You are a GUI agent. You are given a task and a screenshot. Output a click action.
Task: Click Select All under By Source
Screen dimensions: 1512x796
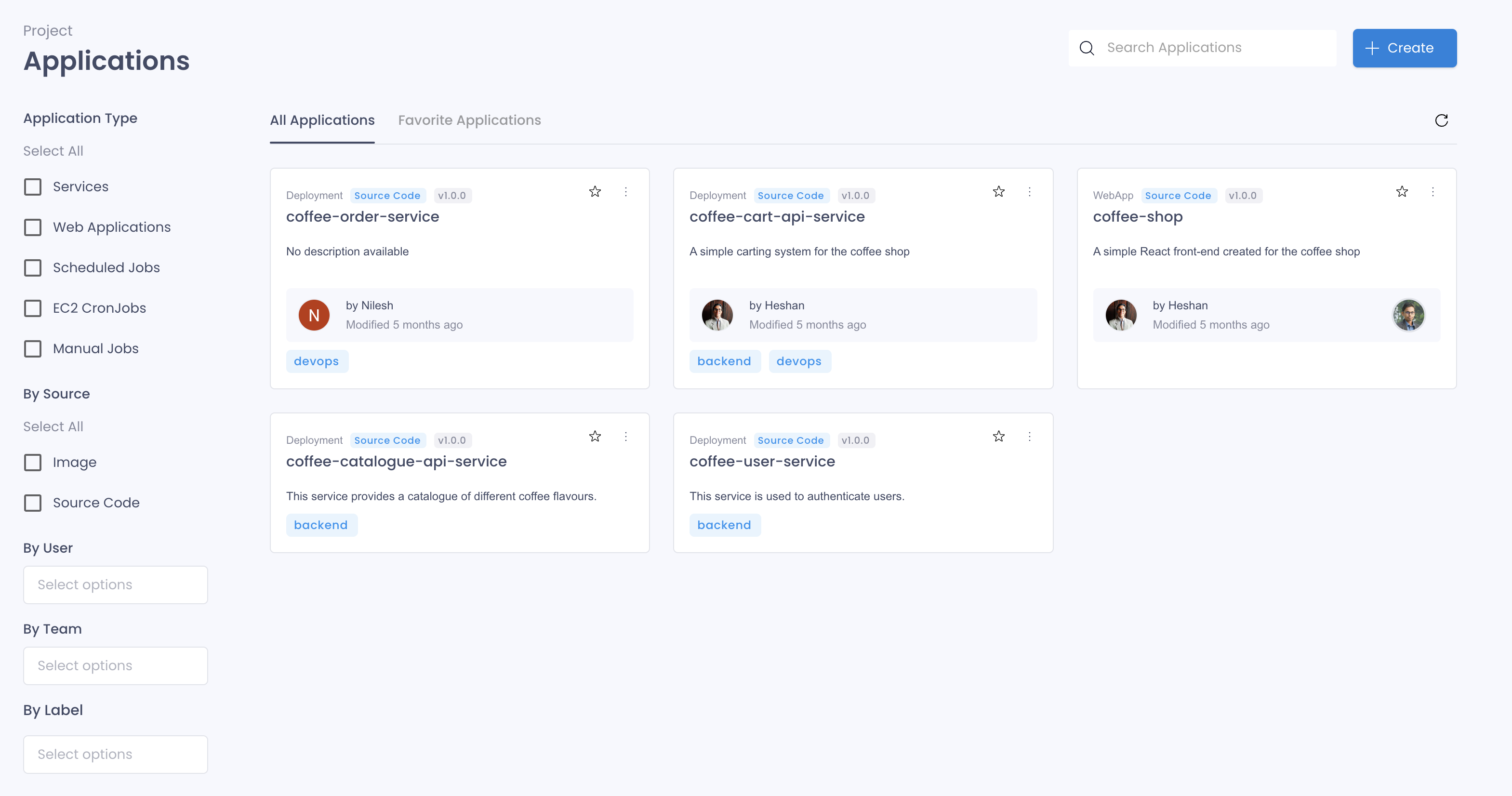tap(53, 427)
